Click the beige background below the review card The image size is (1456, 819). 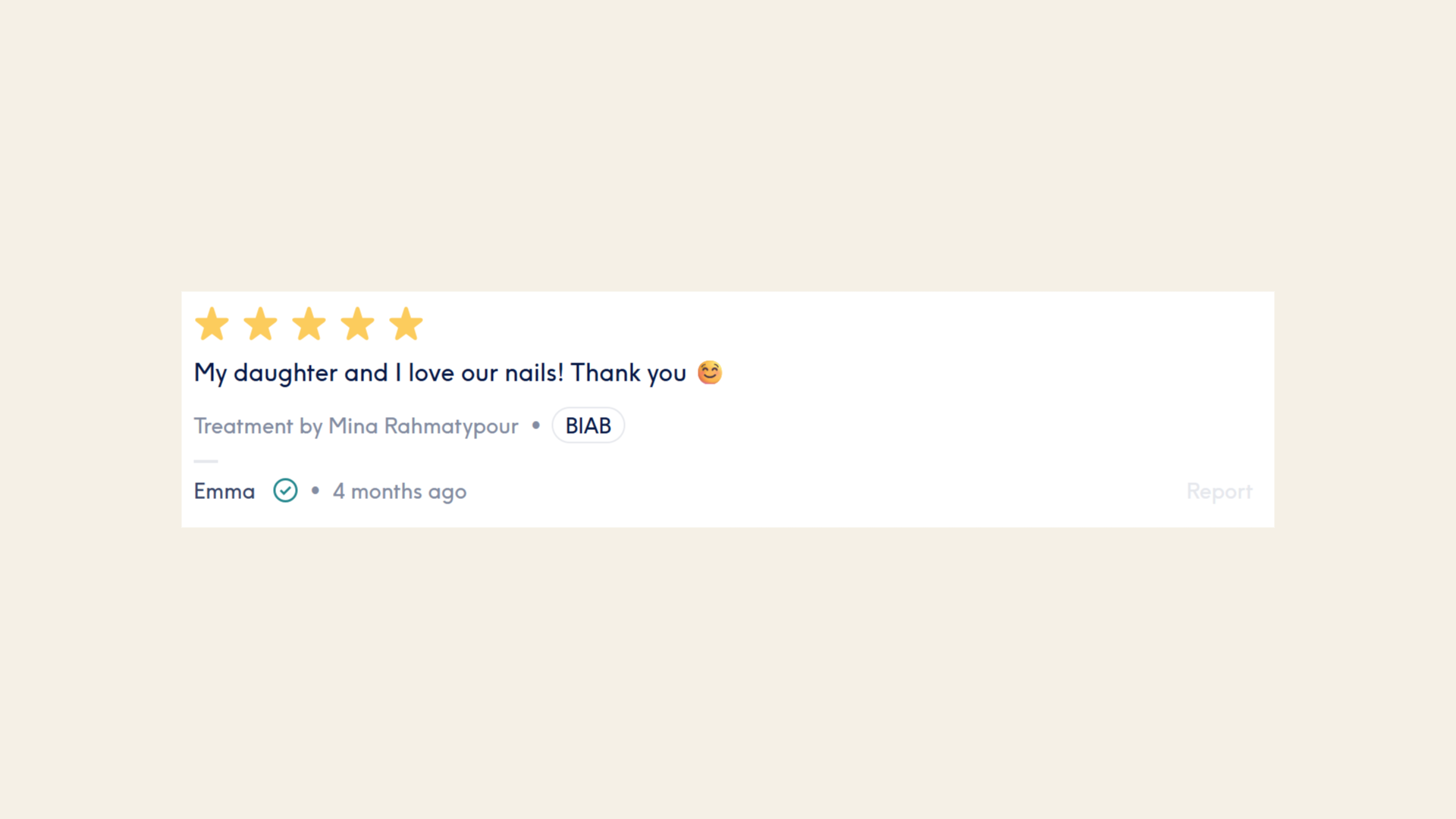(x=728, y=667)
